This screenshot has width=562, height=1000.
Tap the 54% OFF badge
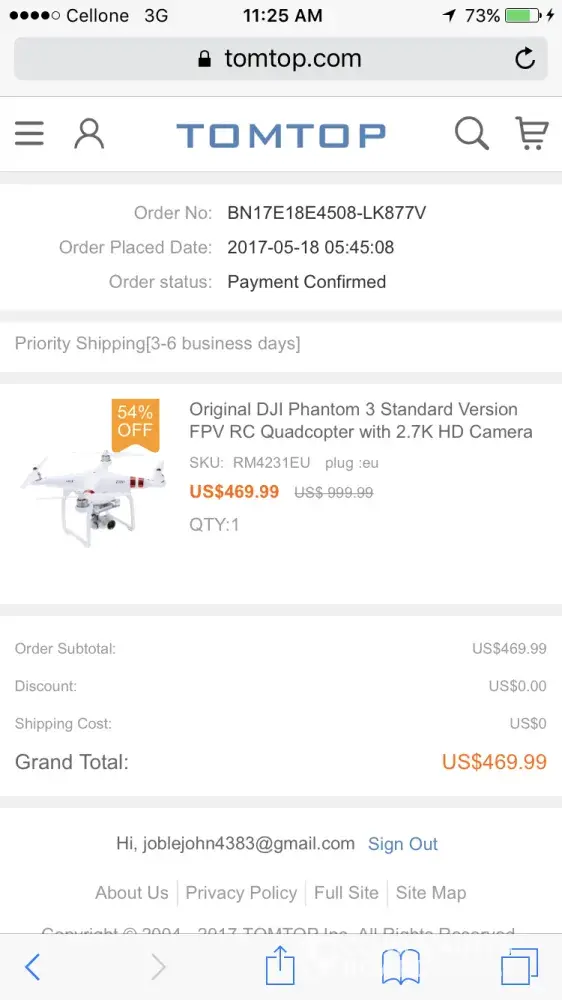tap(135, 422)
